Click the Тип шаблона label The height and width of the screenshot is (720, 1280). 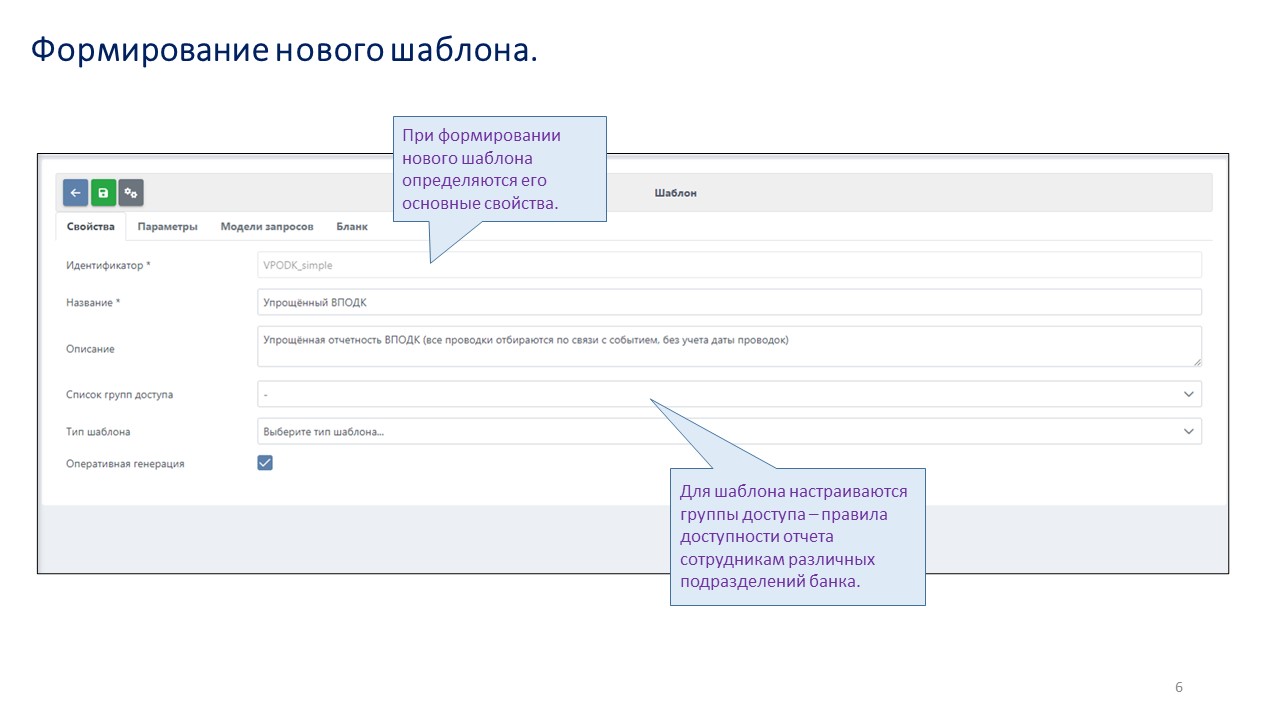pyautogui.click(x=98, y=432)
